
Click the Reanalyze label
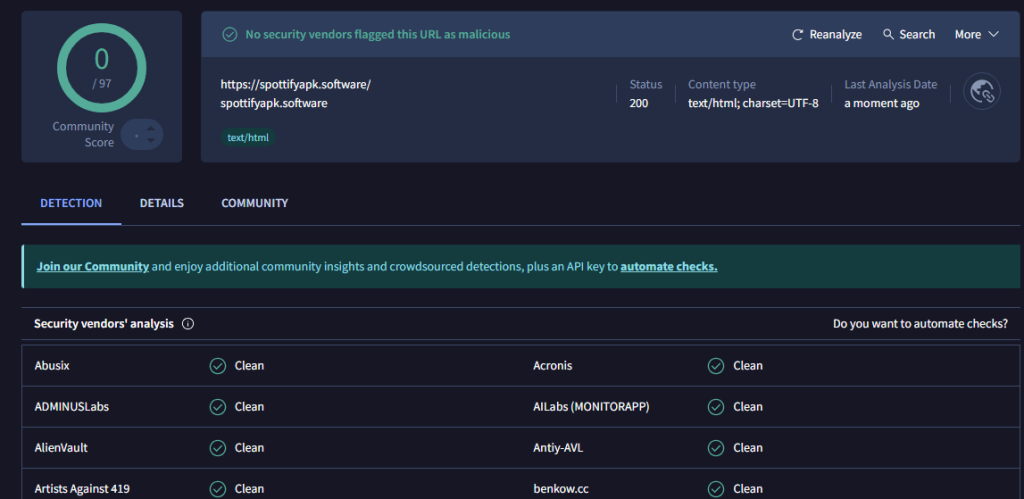click(836, 35)
